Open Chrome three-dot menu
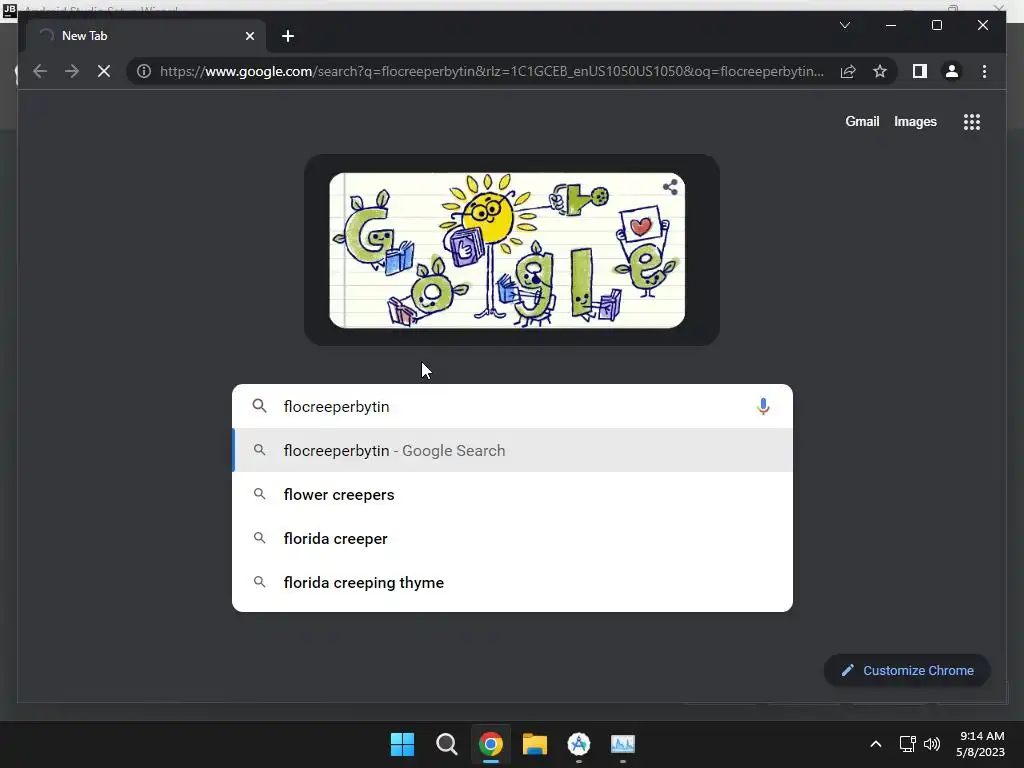Viewport: 1024px width, 768px height. point(984,71)
